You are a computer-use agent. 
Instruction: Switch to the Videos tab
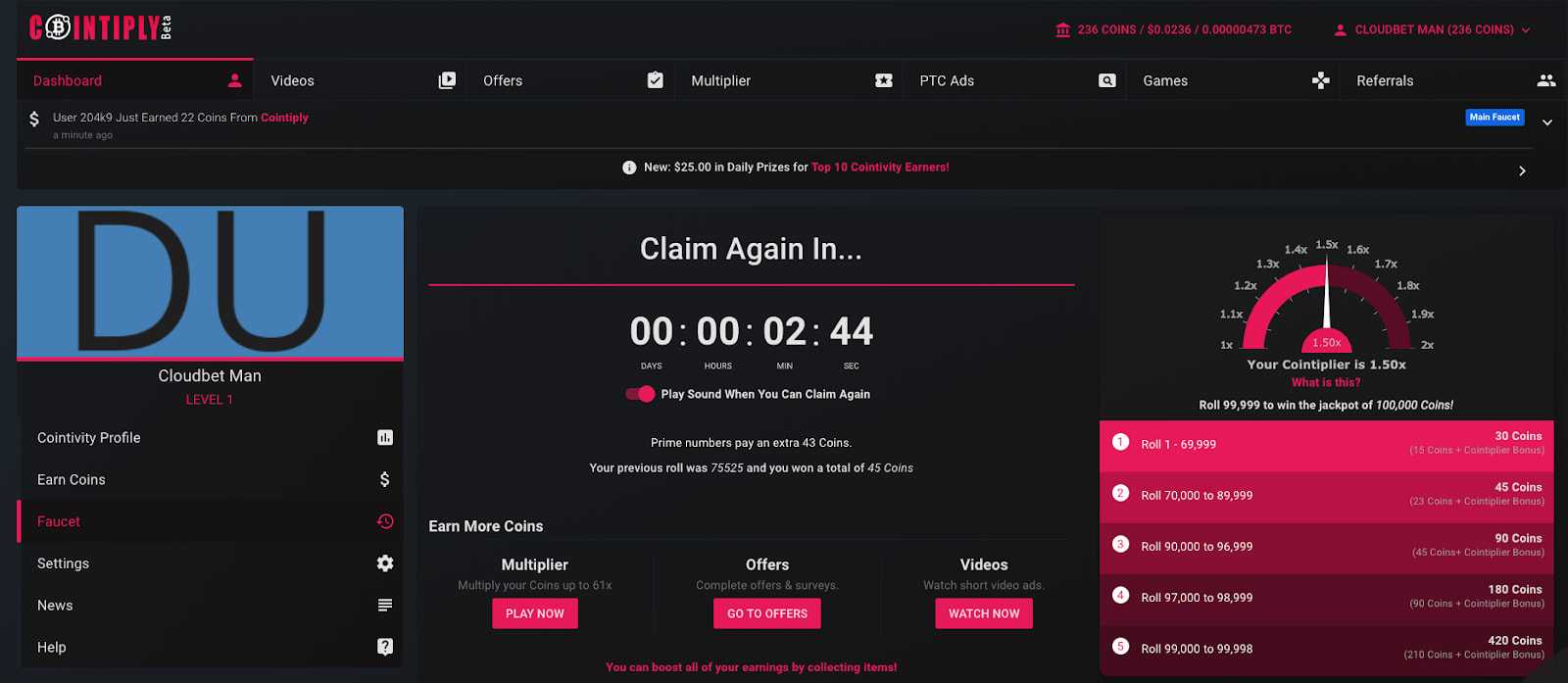pos(360,80)
